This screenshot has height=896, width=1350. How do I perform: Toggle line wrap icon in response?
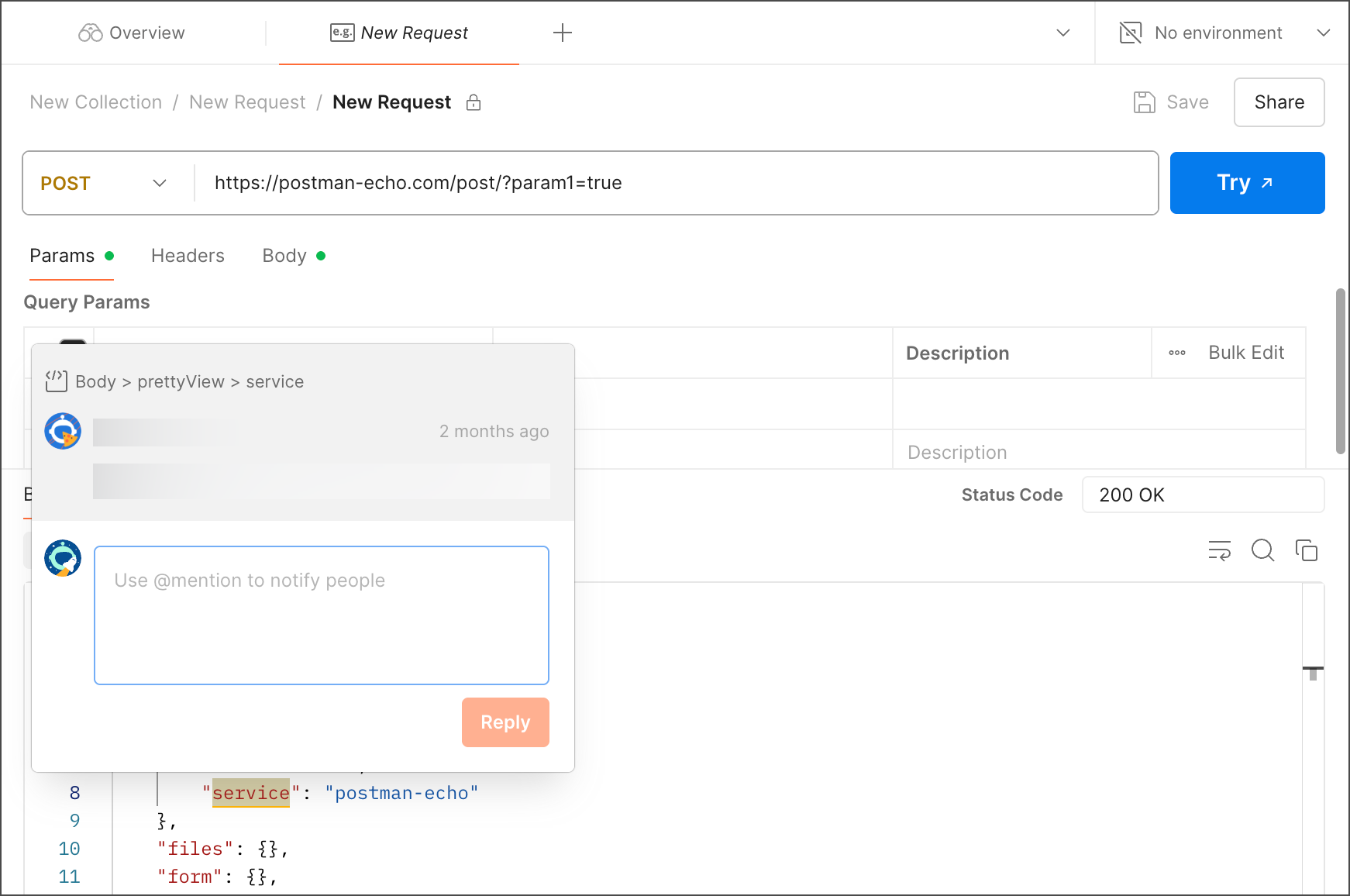point(1220,551)
